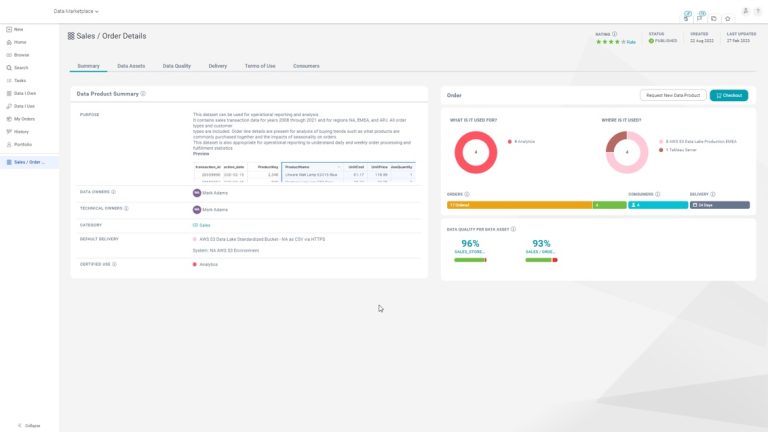Screen dimensions: 768x432
Task: Open Data I Use in sidebar
Action: pos(21,106)
